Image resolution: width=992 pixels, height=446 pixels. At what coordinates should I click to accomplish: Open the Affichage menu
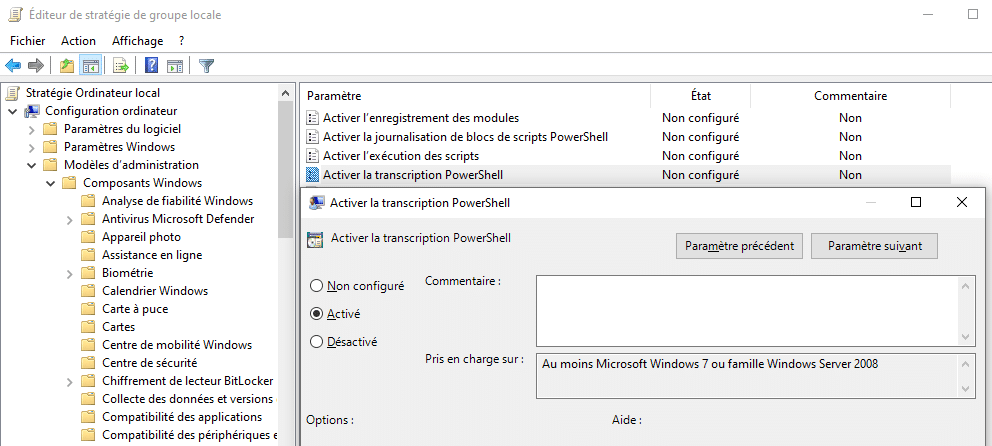(137, 41)
